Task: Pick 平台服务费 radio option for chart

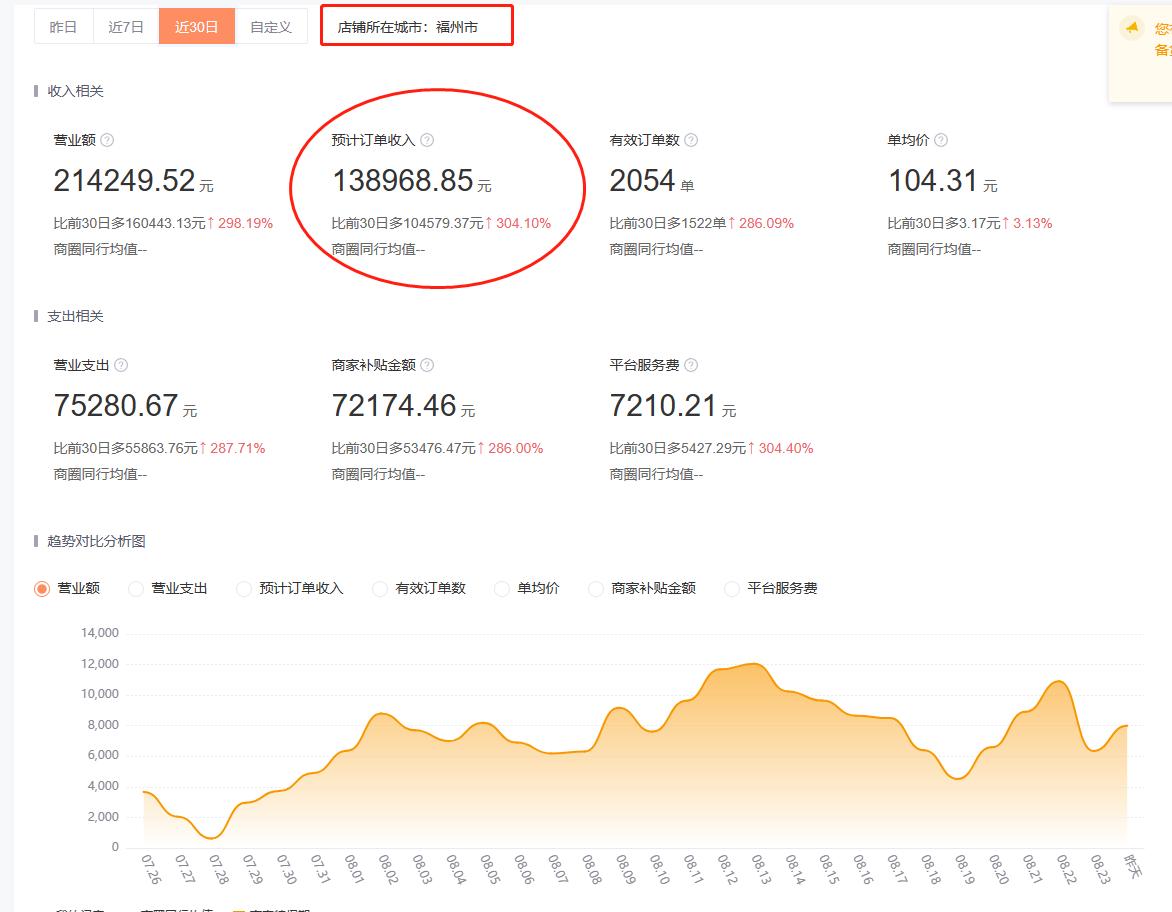Action: 732,589
